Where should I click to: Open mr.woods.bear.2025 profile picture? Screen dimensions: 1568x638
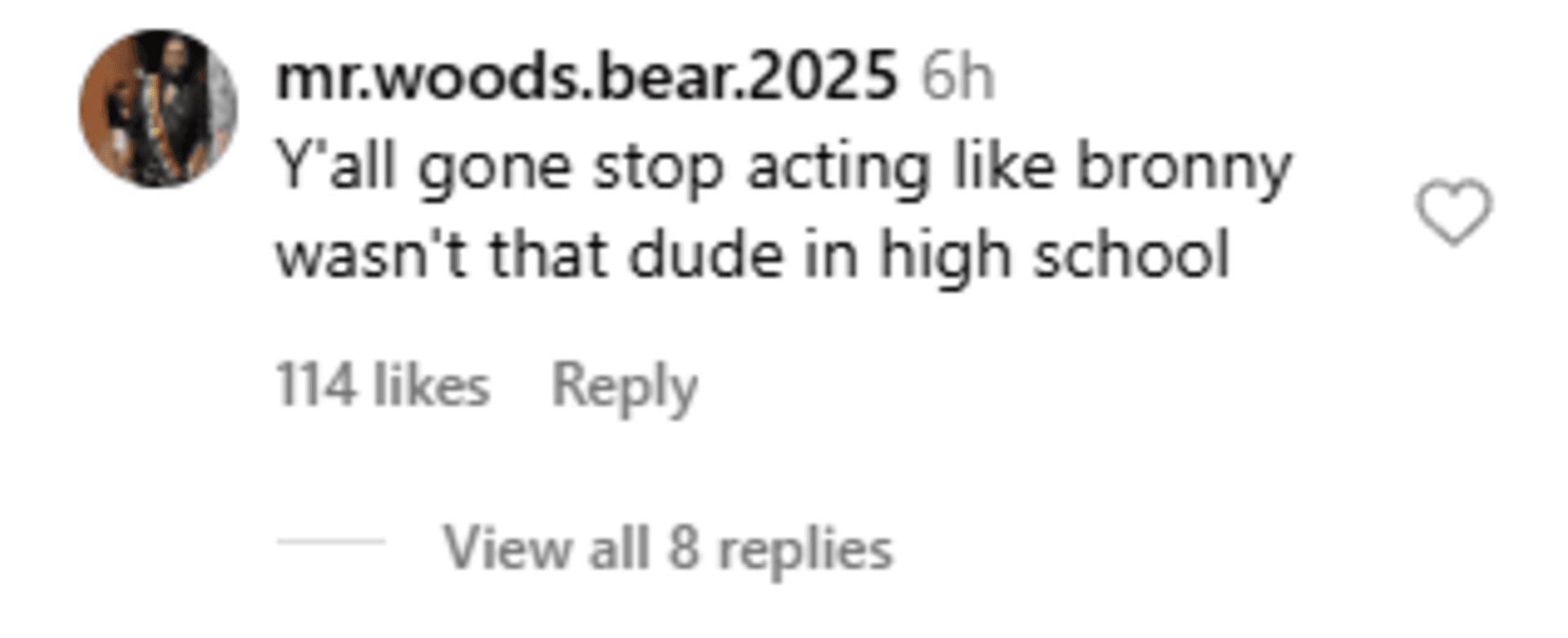coord(158,109)
